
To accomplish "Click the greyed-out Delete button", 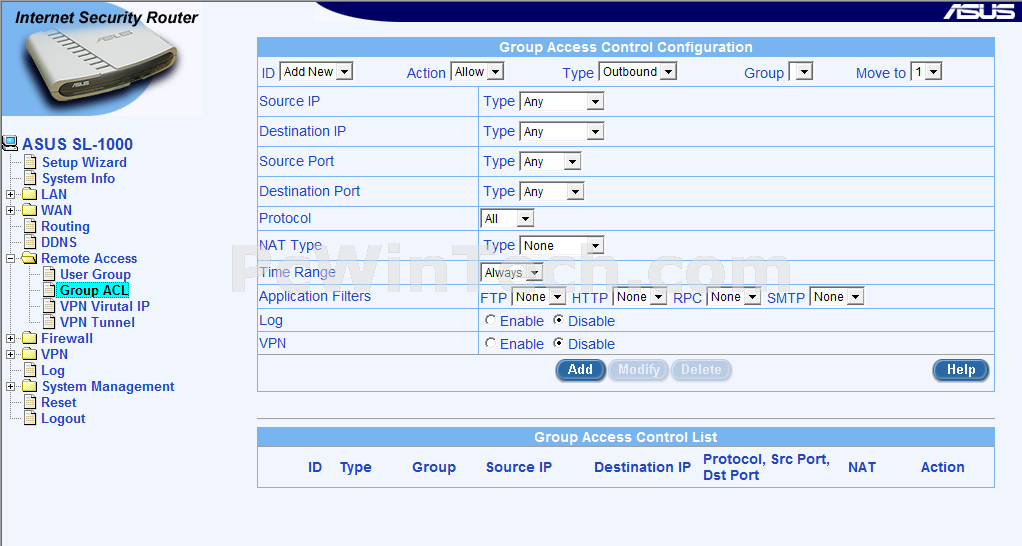I will tap(701, 369).
